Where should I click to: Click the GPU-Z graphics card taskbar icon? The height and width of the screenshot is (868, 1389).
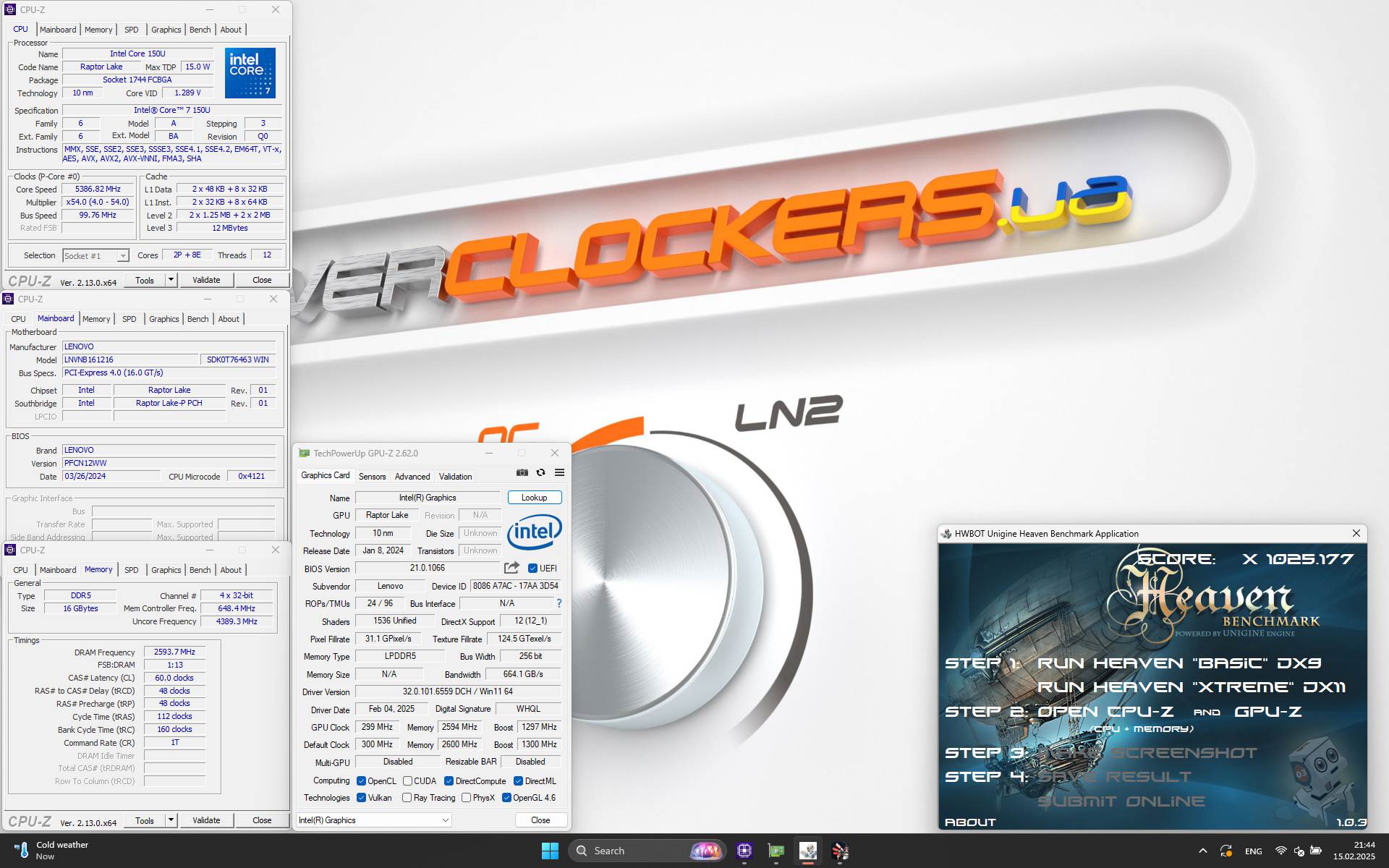coord(776,851)
